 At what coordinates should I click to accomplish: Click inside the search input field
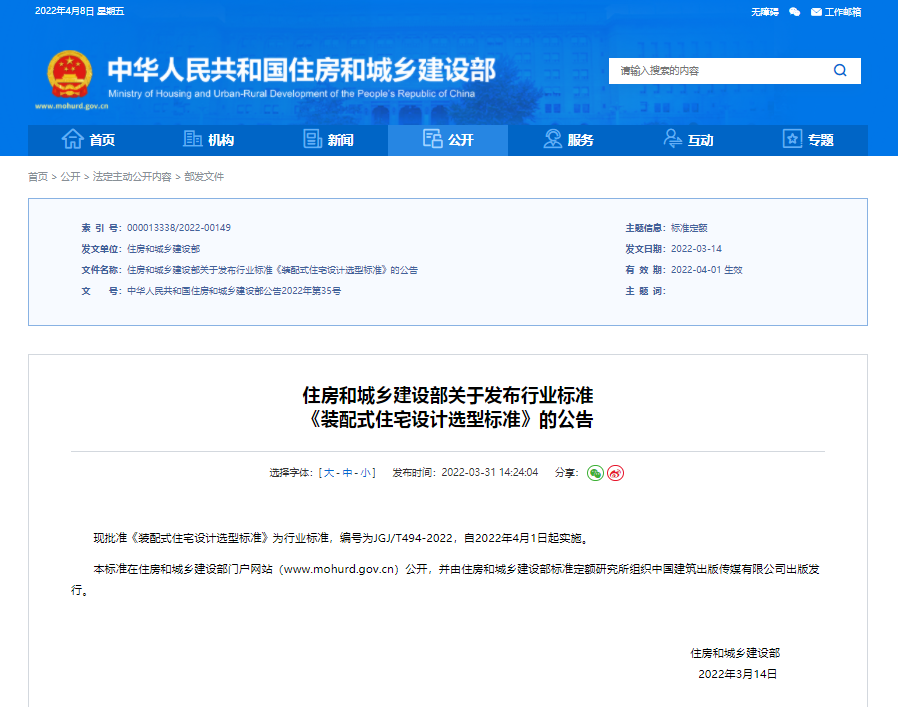pos(715,71)
